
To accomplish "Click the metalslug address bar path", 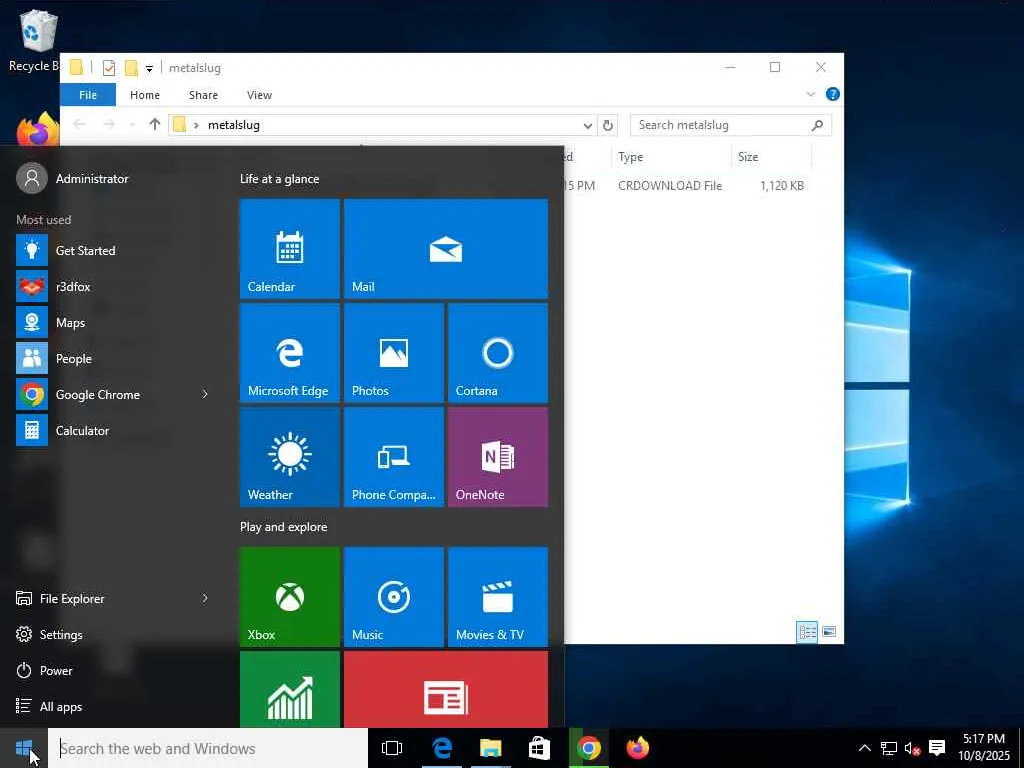I will pos(233,125).
